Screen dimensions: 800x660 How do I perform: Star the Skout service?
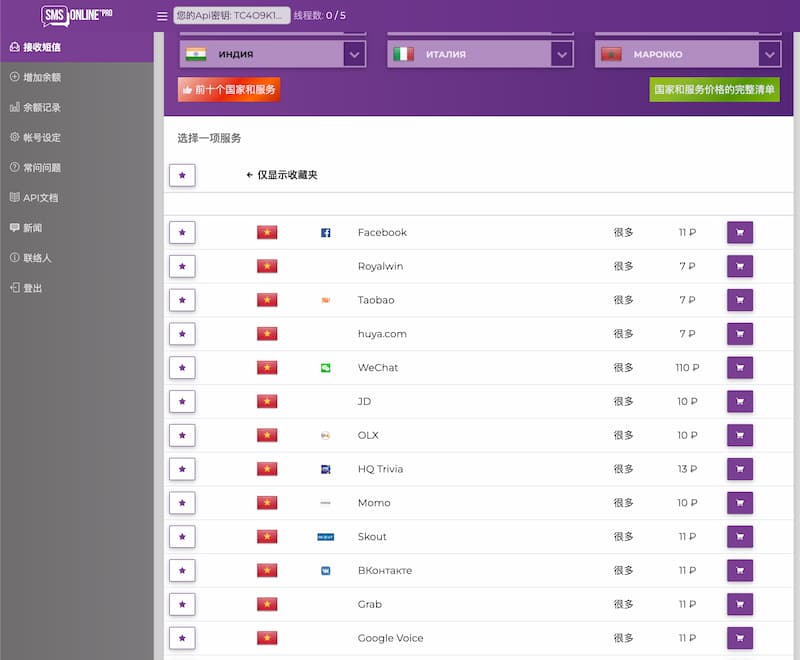tap(182, 537)
